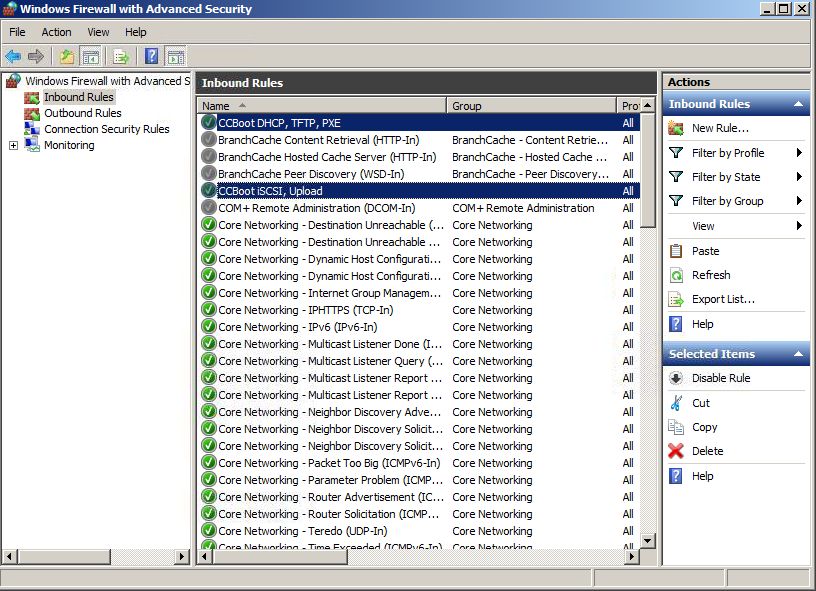Screen dimensions: 816x591
Task: Click the rules list horizontal scroll right arrow
Action: click(x=632, y=557)
